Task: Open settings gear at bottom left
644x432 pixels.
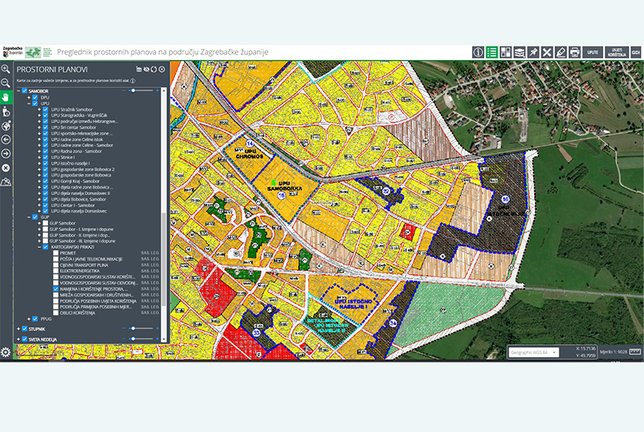Action: tap(6, 352)
